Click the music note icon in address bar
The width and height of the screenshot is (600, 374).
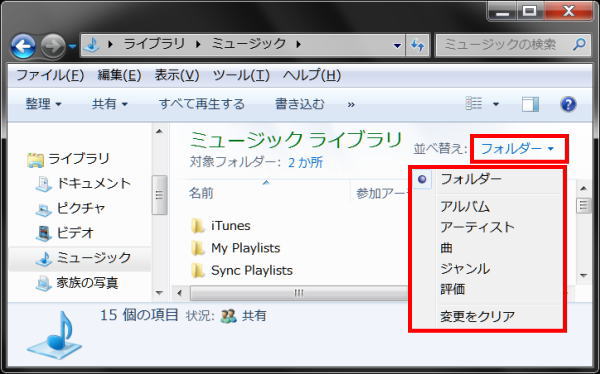(x=92, y=45)
